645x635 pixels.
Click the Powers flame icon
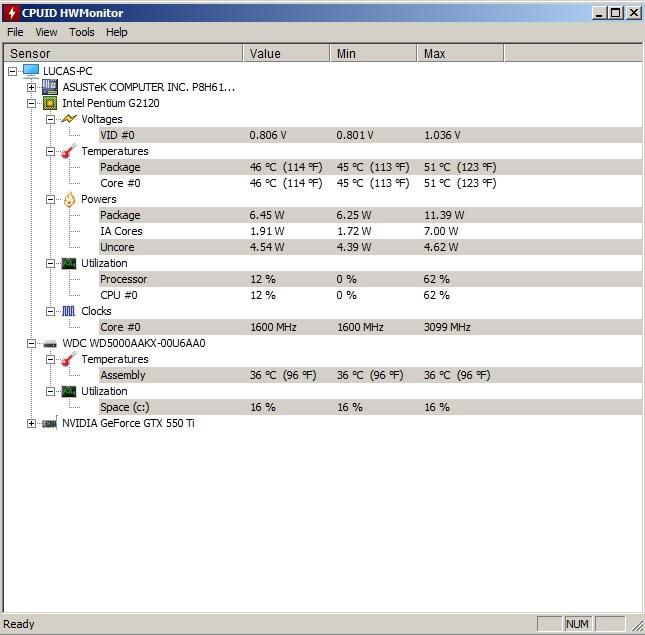[69, 199]
